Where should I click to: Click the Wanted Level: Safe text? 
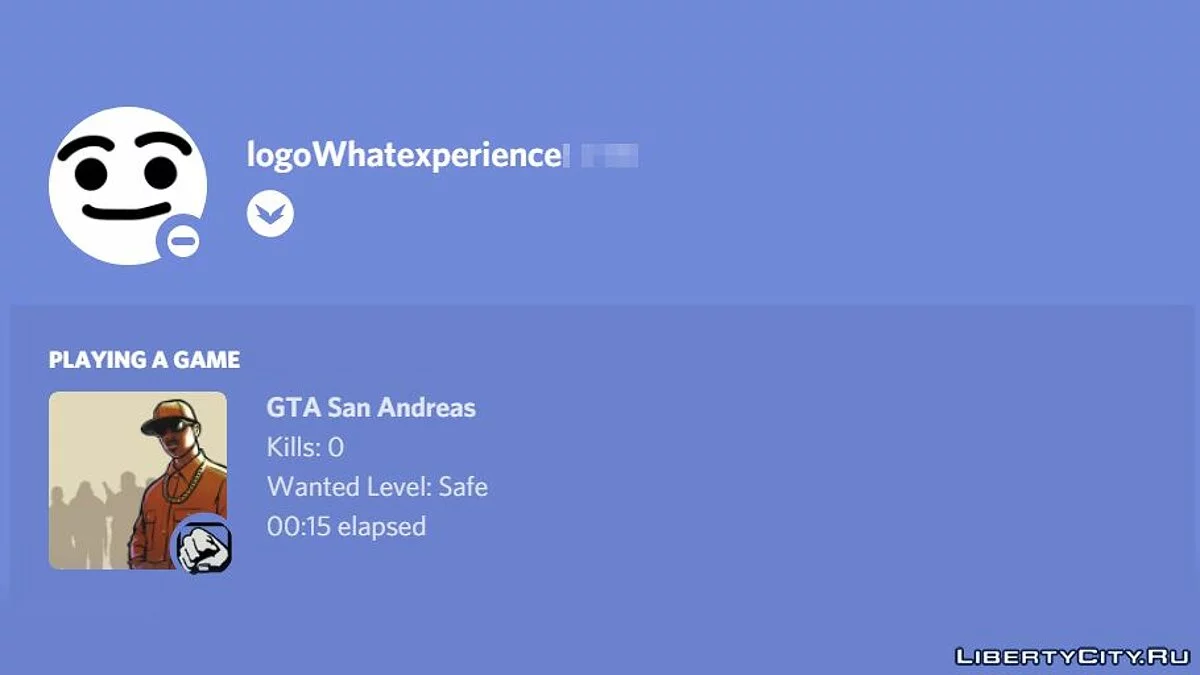click(x=377, y=487)
